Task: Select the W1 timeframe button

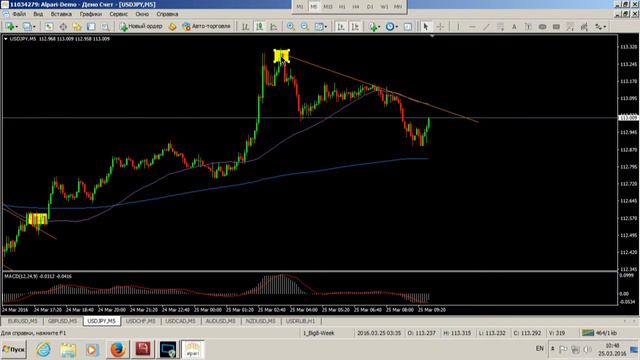Action: 384,7
